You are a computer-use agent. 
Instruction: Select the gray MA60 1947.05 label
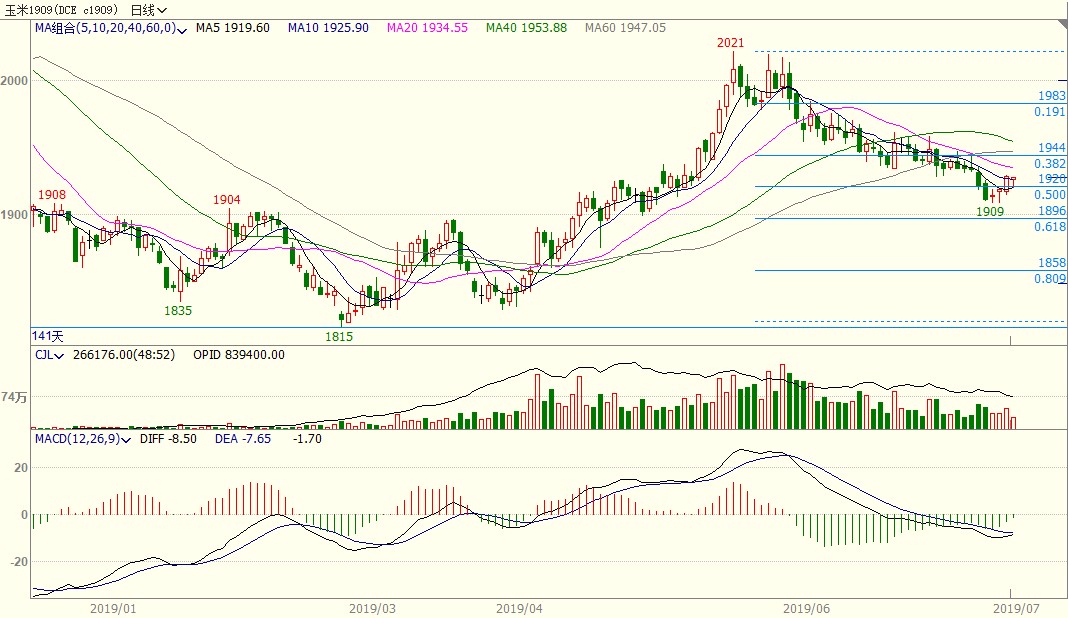pyautogui.click(x=625, y=28)
